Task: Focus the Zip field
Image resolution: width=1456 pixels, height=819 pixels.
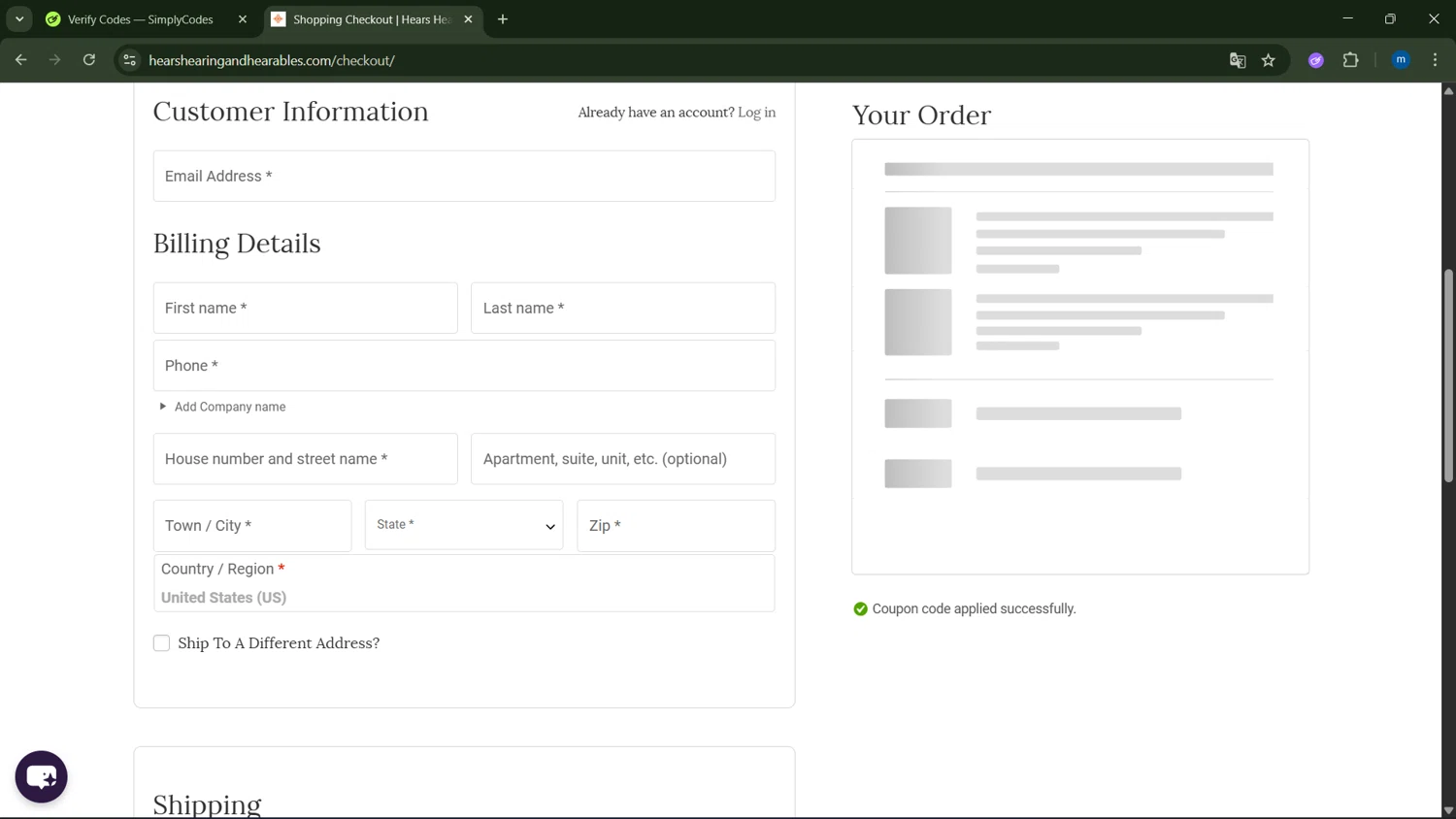Action: point(676,525)
